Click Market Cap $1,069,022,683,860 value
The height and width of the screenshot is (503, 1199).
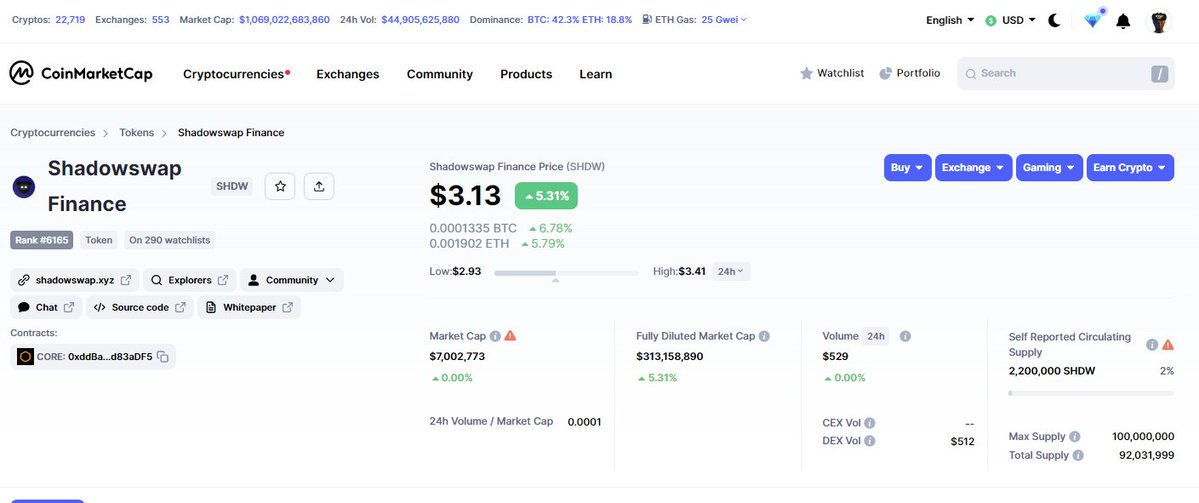284,19
